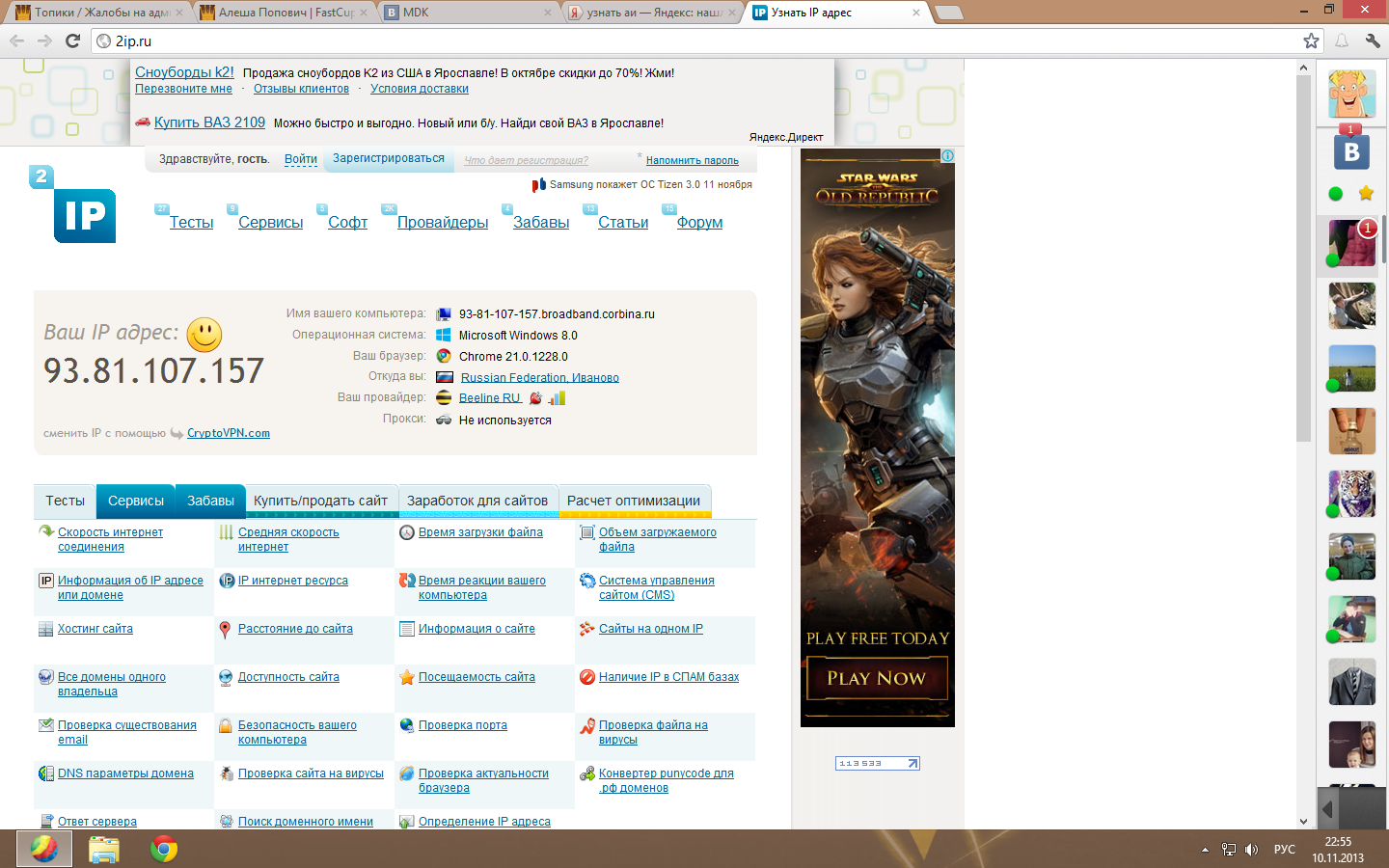Click the green status dot in sidebar
Image resolution: width=1389 pixels, height=868 pixels.
click(1336, 194)
